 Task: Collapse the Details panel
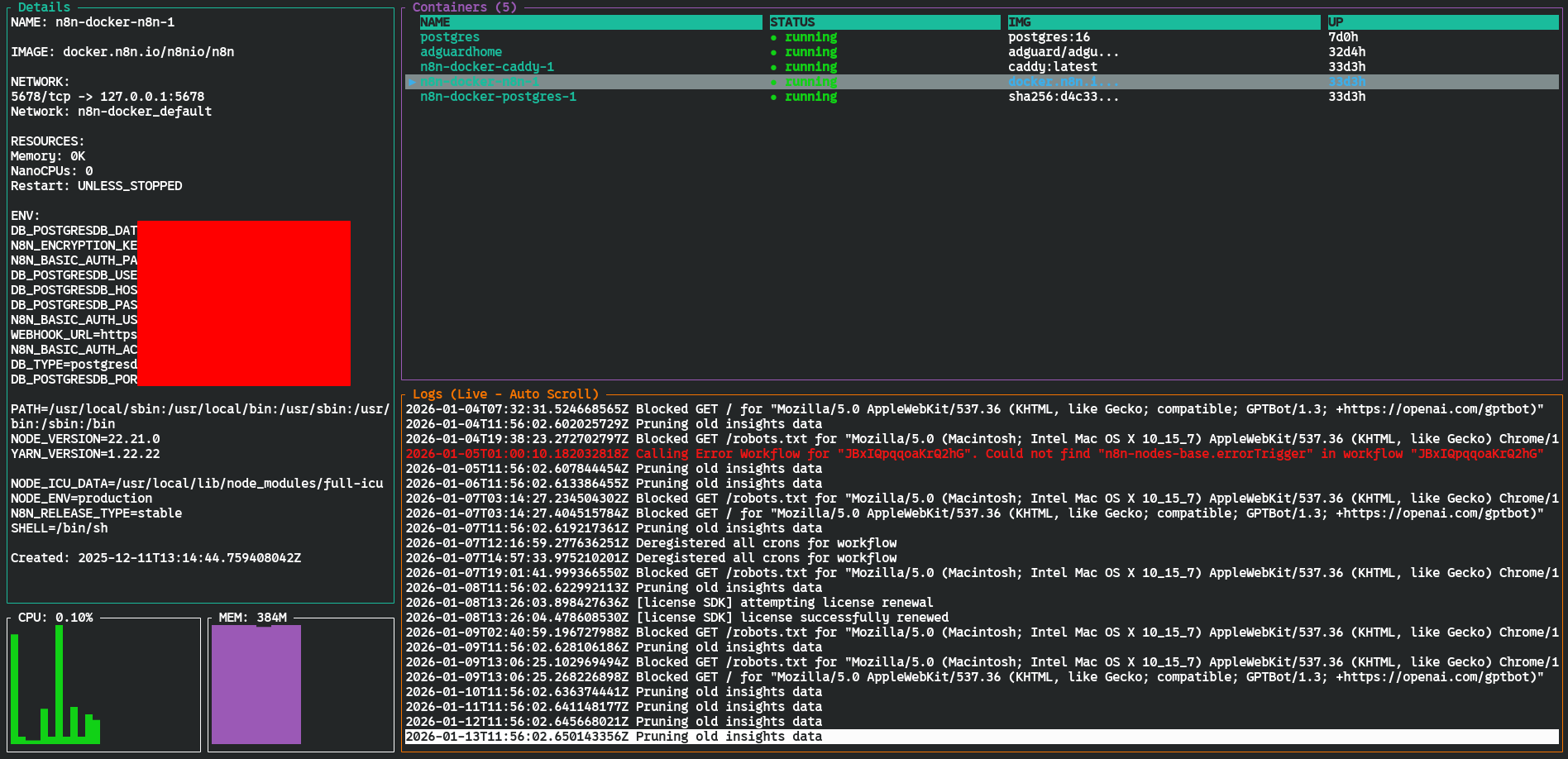point(44,7)
